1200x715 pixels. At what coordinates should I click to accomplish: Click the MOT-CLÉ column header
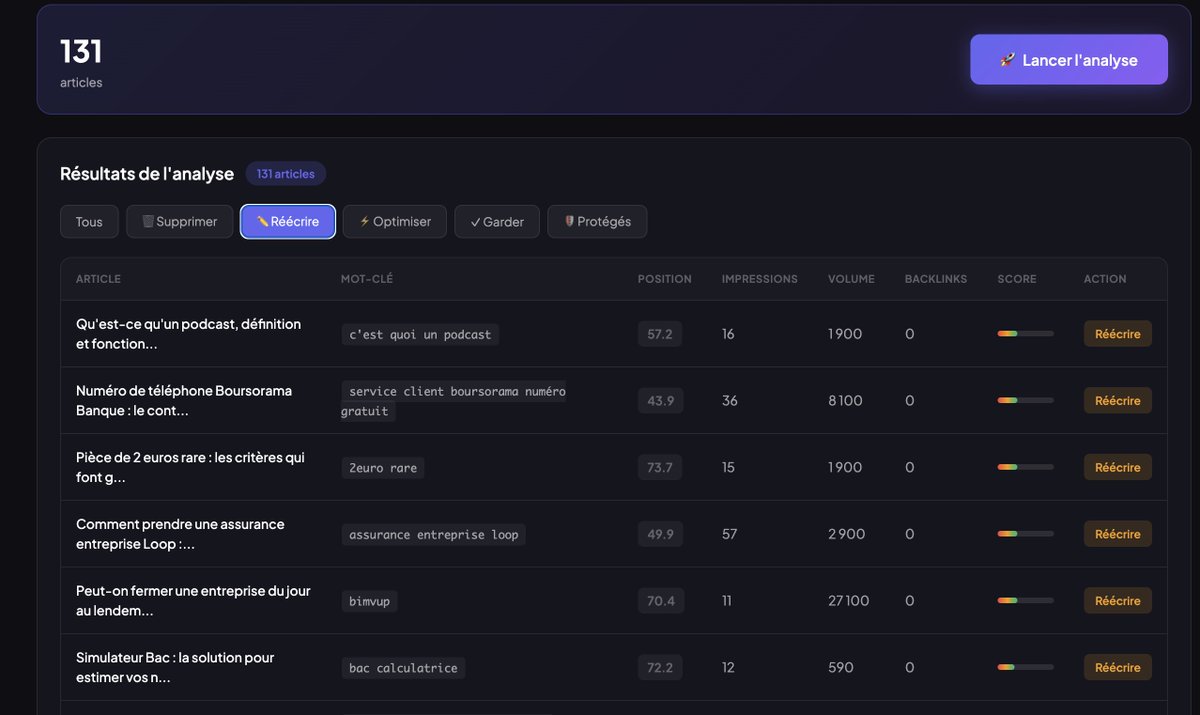[x=367, y=279]
